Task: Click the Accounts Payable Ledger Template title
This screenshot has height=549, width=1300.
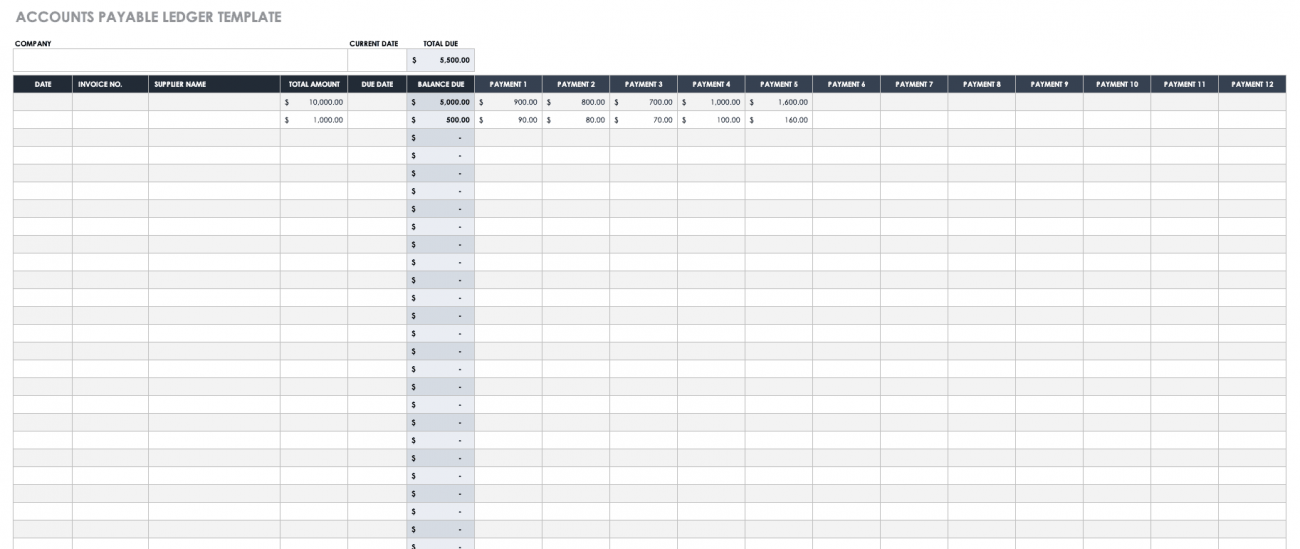Action: click(x=149, y=17)
